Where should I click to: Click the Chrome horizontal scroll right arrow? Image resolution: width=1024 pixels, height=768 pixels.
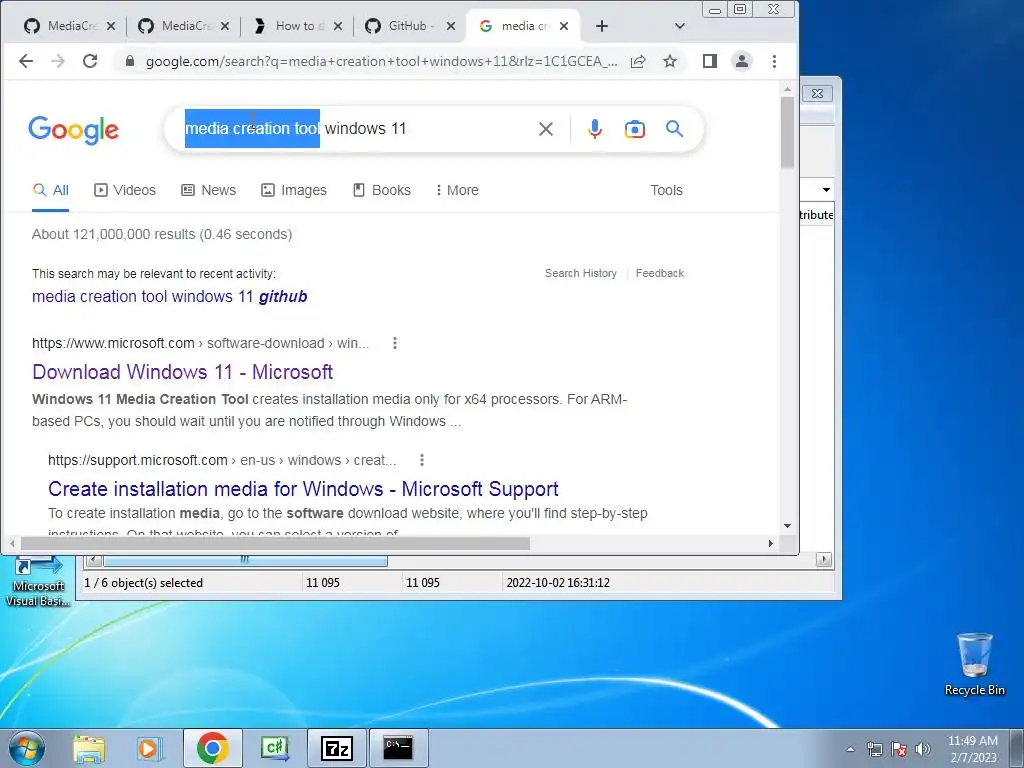(x=771, y=543)
